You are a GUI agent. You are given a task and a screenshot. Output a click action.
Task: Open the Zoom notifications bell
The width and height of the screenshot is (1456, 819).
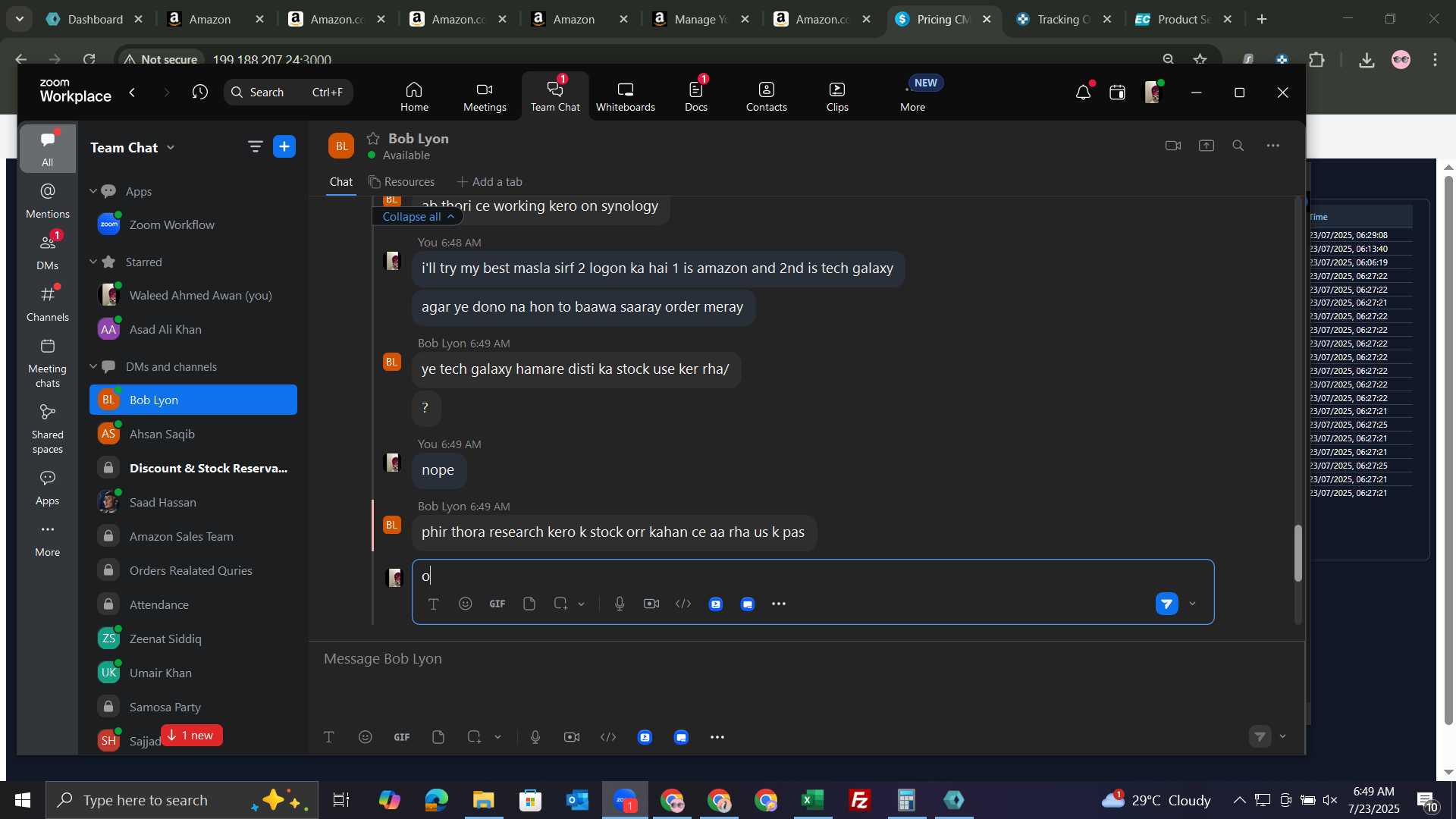pos(1083,93)
